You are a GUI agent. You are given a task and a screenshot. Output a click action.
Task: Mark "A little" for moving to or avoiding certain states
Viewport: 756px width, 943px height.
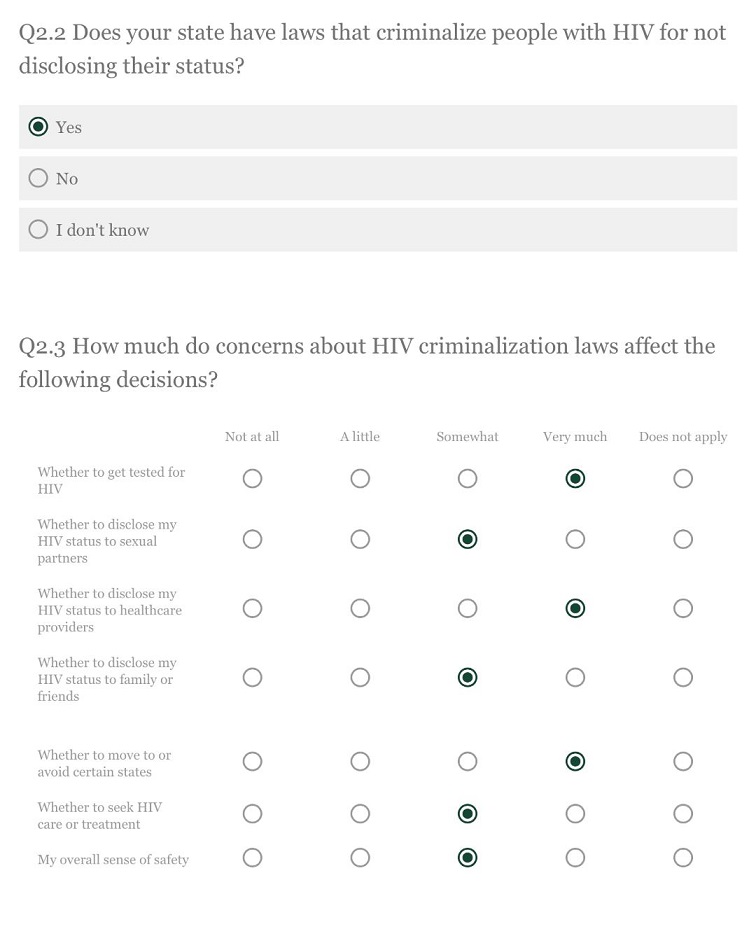360,761
